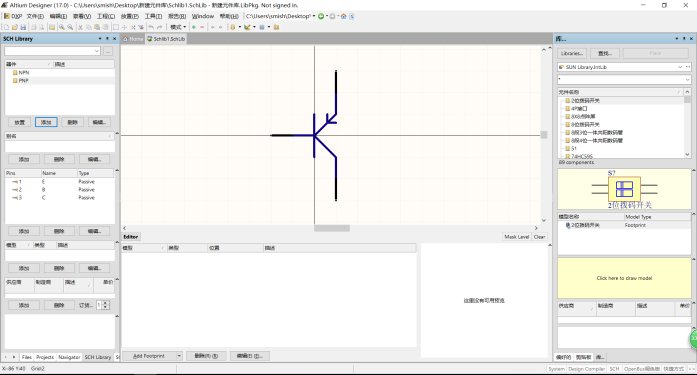Viewport: 697px width, 375px height.
Task: Click the green plus add-part icon
Action: point(193,27)
